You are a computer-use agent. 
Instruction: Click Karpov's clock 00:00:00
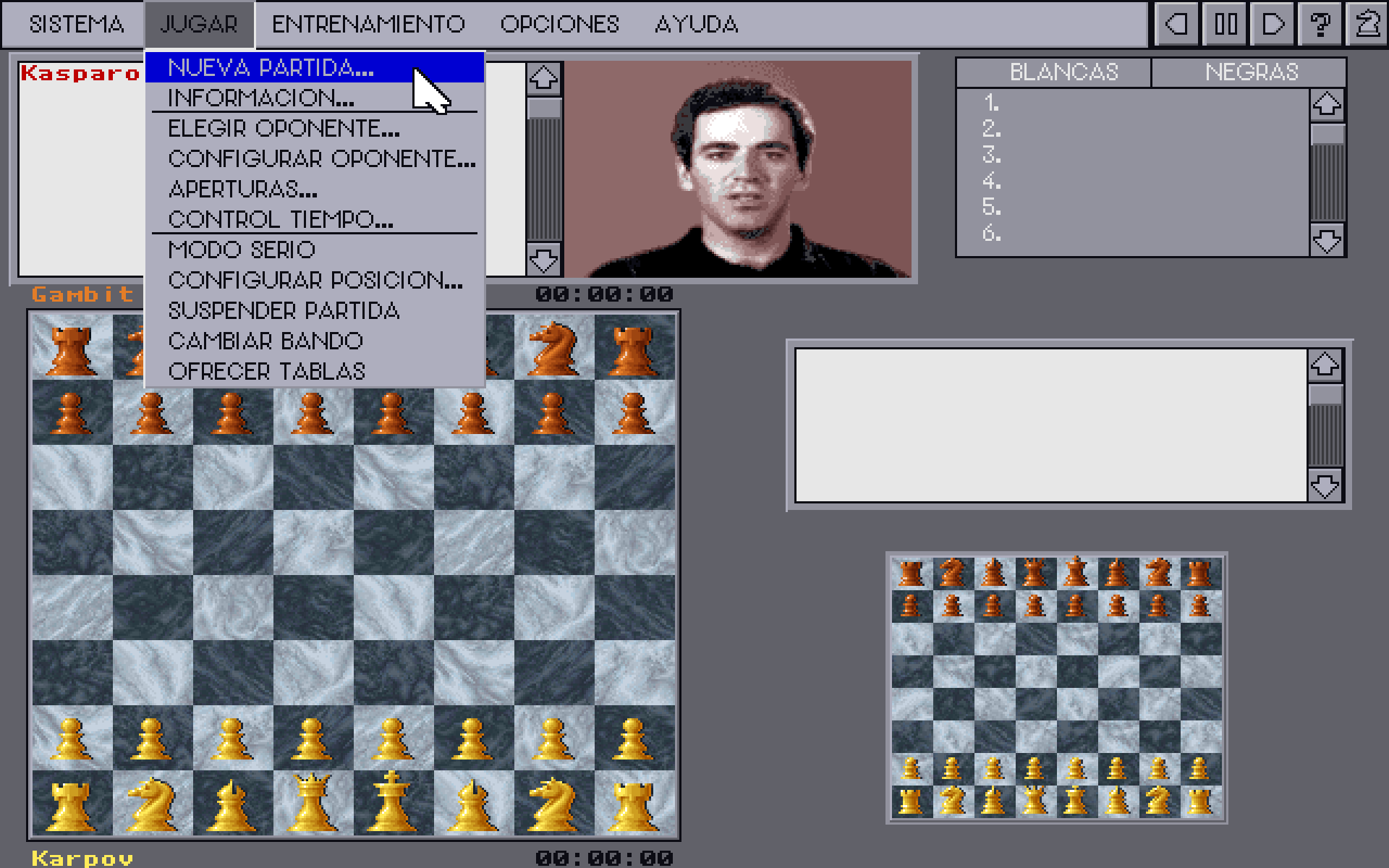coord(604,858)
